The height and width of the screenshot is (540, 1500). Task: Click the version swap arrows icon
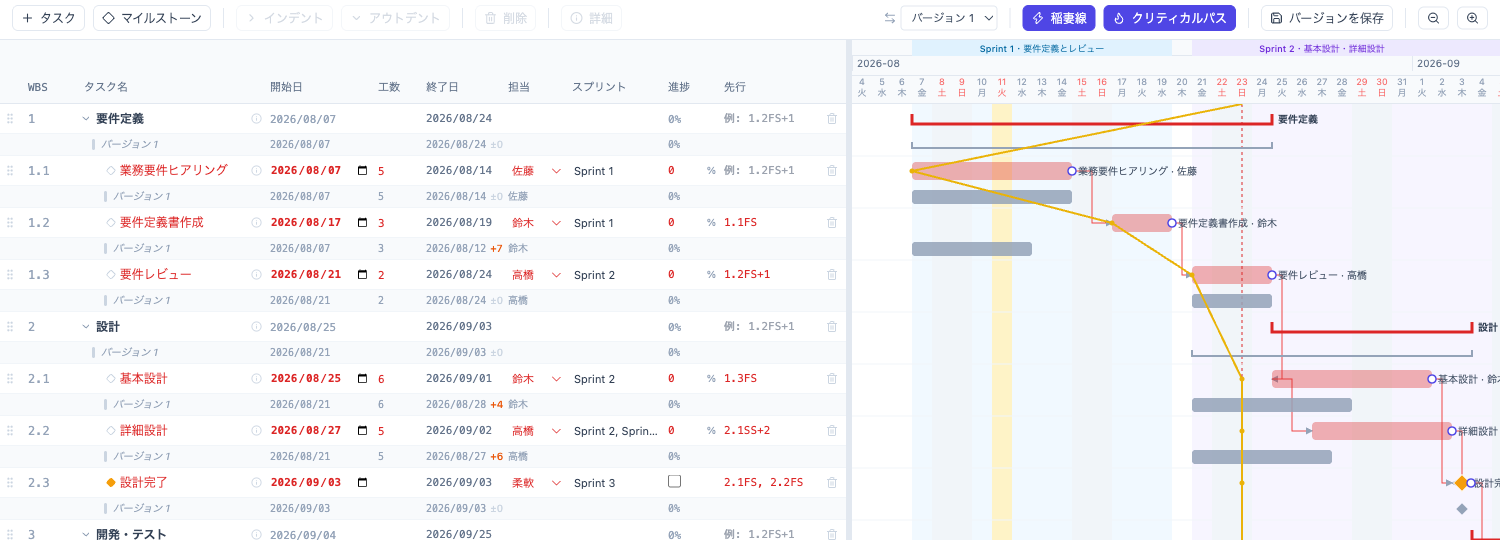(890, 18)
